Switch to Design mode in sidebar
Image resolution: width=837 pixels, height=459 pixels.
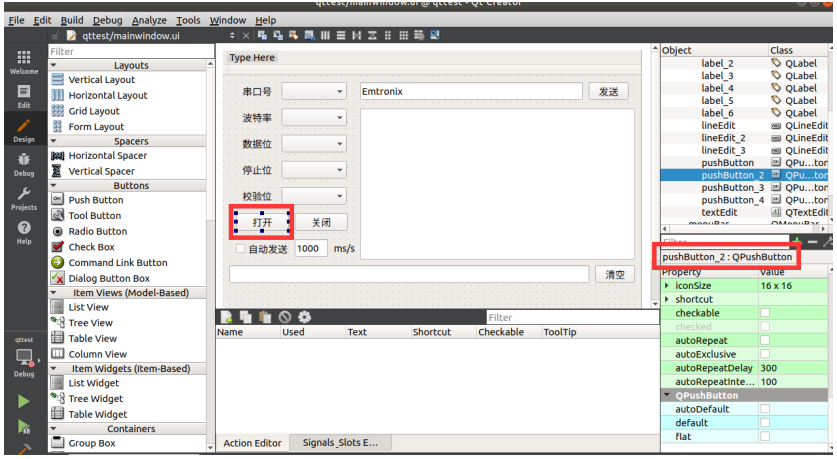pos(23,130)
